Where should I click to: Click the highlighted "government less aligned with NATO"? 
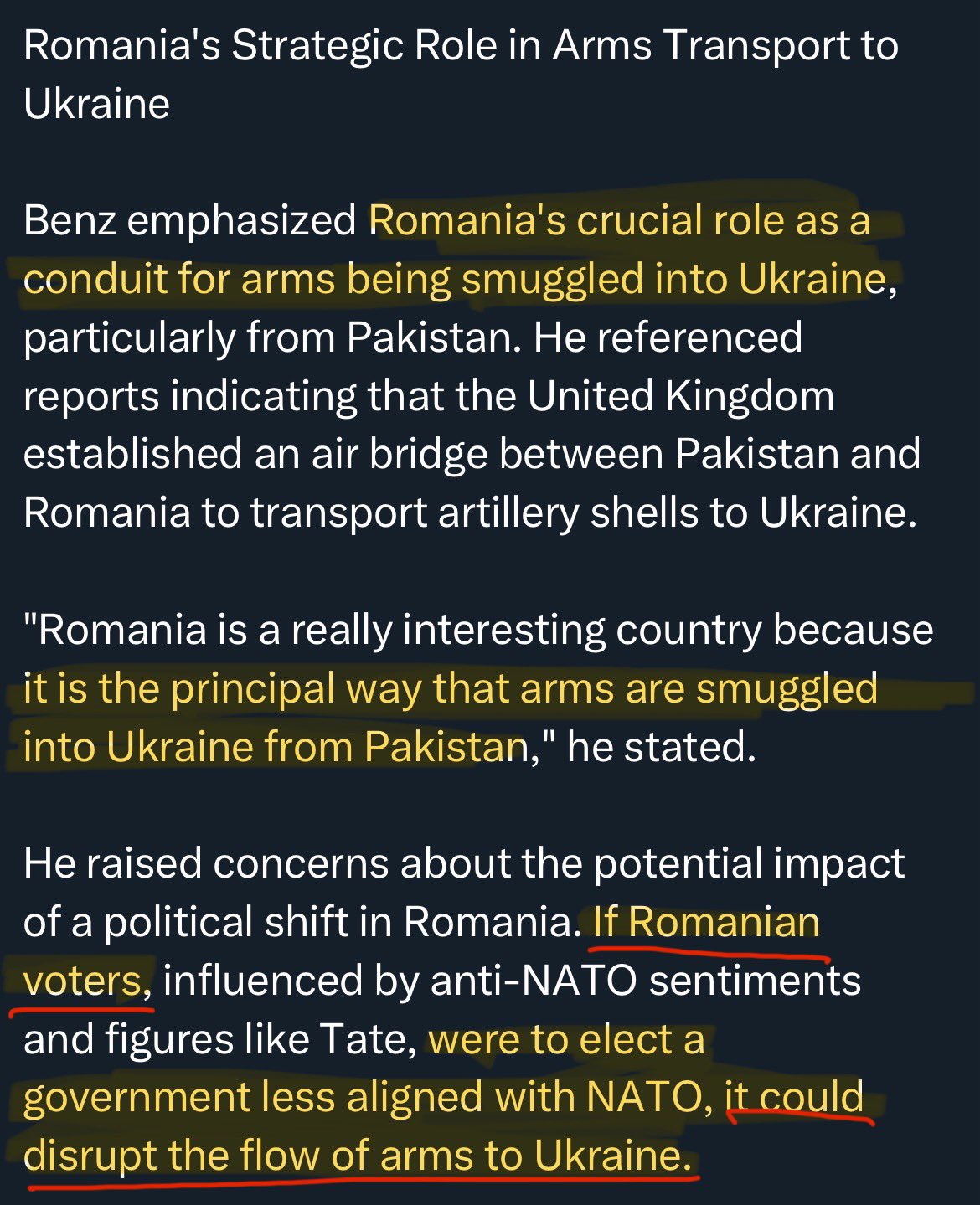[362, 1098]
